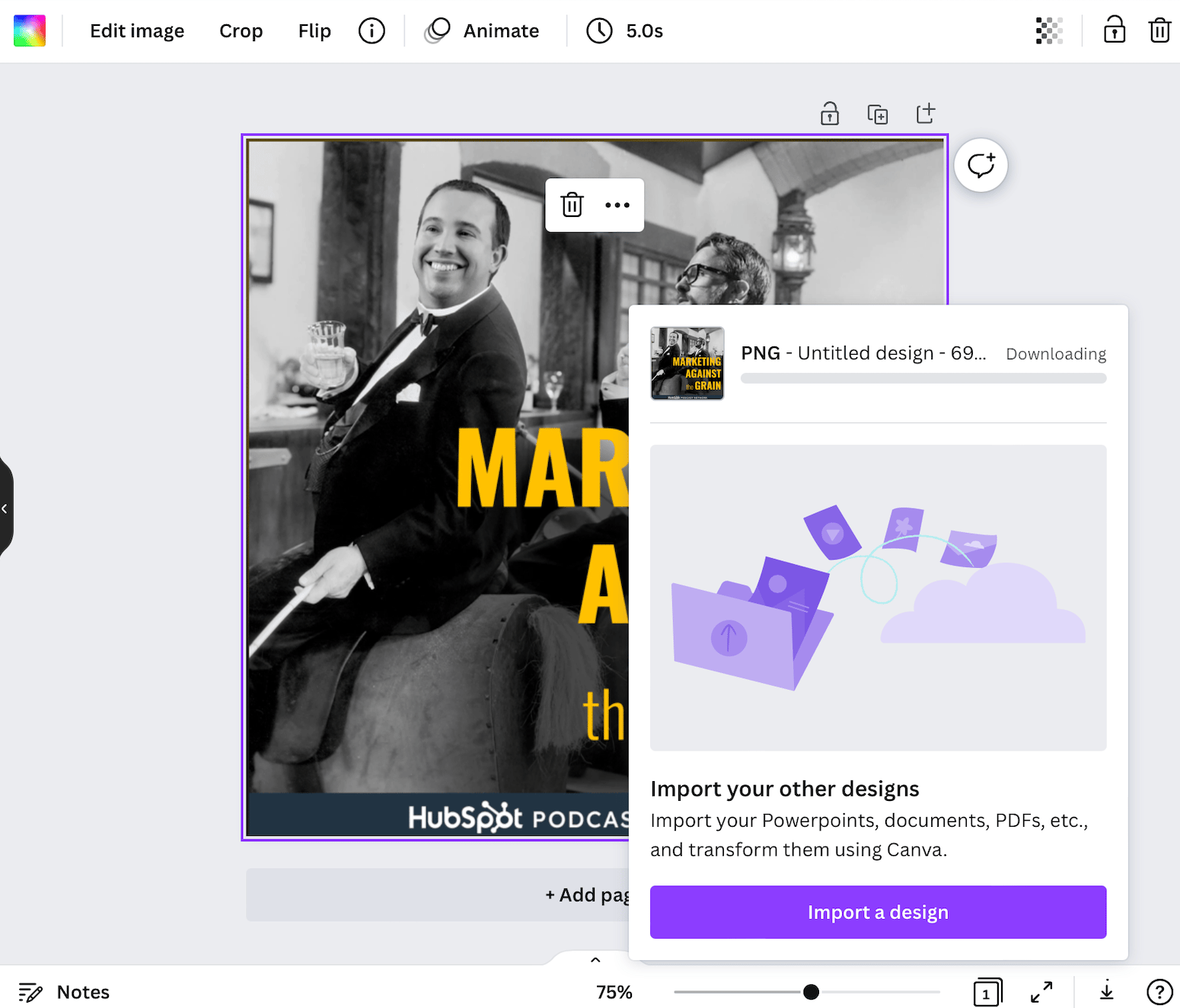Open the floating more options menu
Screen dimensions: 1180x1008
click(617, 205)
